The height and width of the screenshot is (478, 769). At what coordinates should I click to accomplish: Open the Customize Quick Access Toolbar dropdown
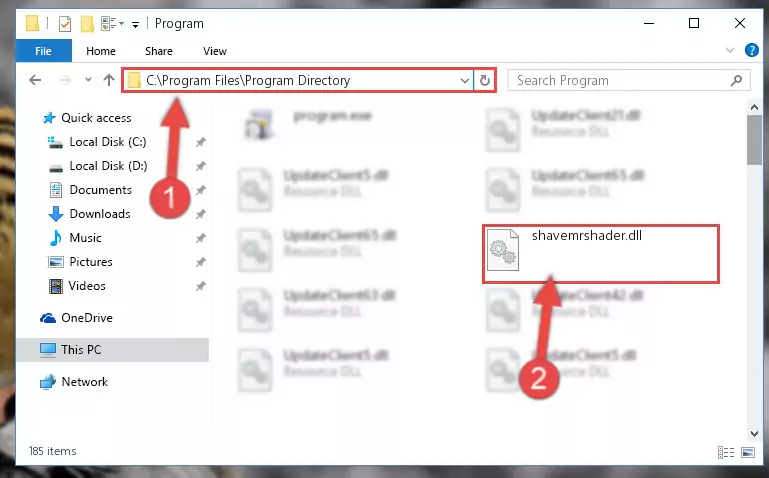[x=135, y=24]
